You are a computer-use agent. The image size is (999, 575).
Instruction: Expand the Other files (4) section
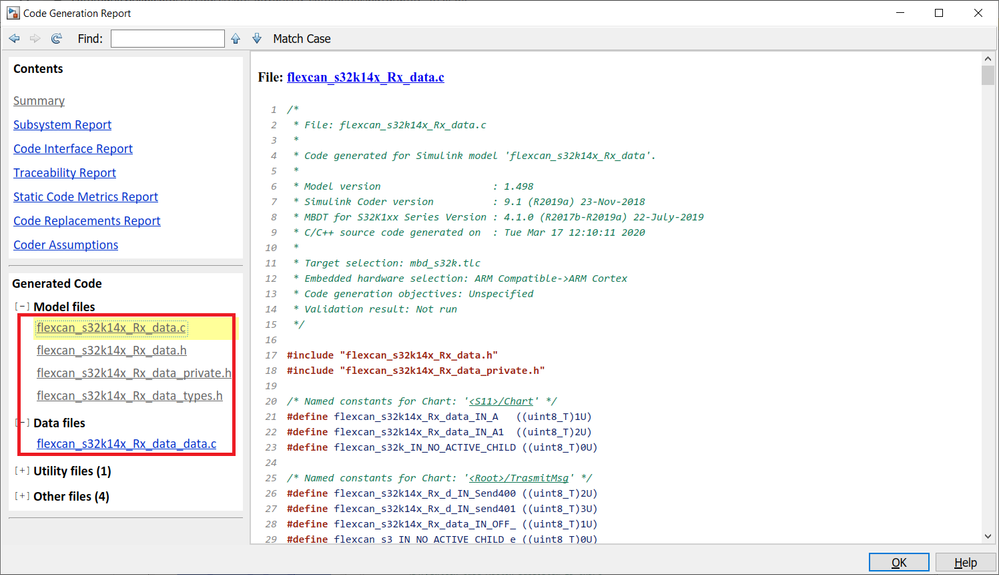click(22, 496)
